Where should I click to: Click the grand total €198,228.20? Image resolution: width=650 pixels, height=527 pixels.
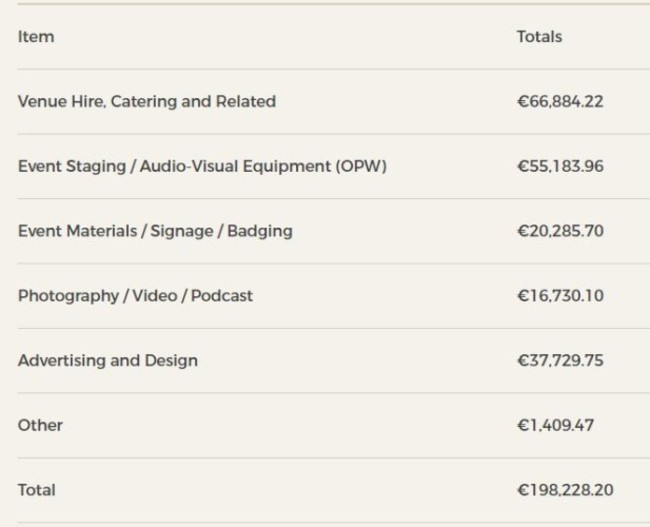click(x=565, y=490)
